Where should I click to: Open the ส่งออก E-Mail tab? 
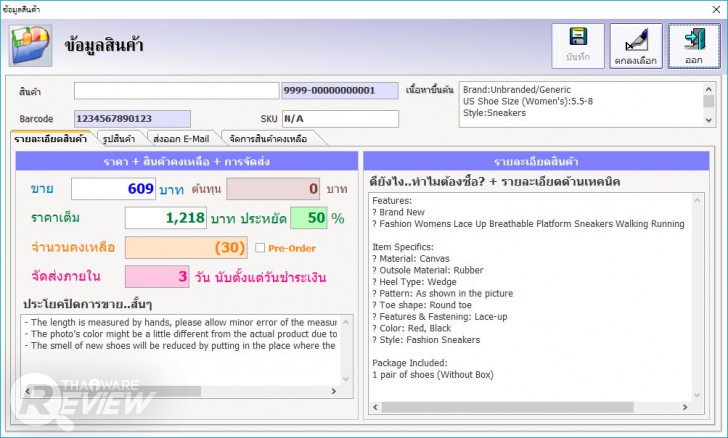point(181,138)
